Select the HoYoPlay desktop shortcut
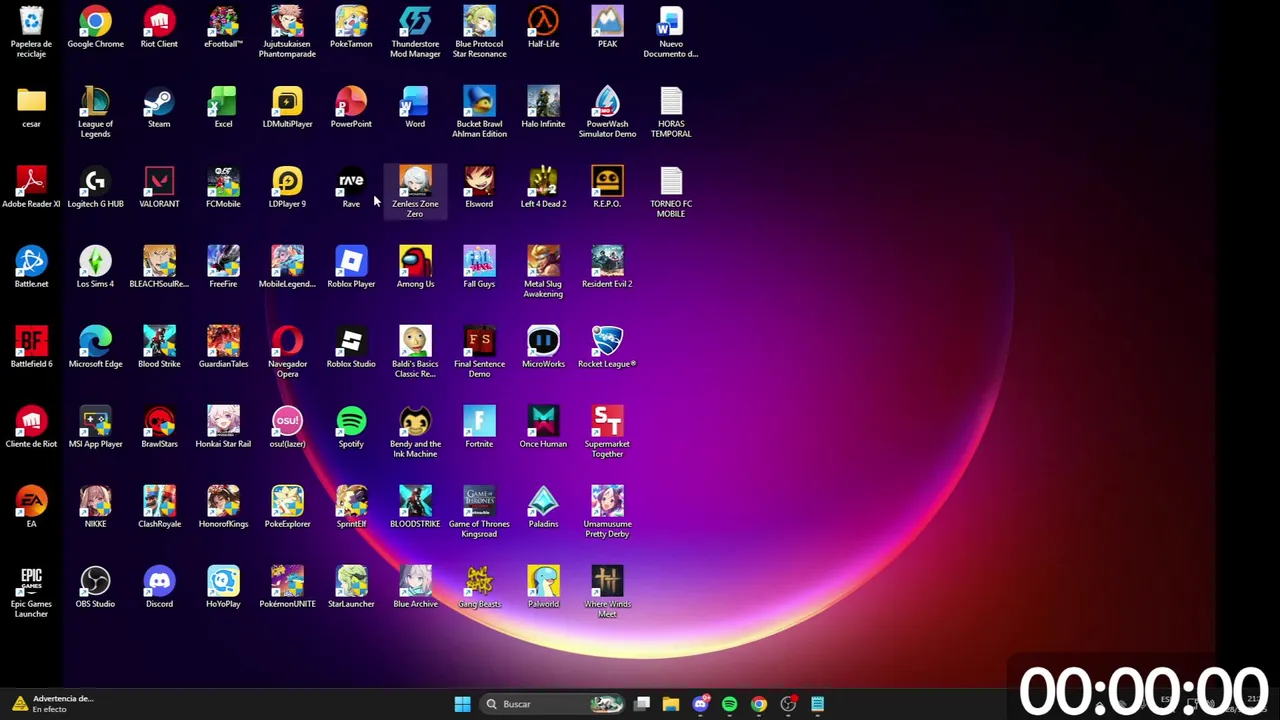The width and height of the screenshot is (1280, 720). pyautogui.click(x=223, y=587)
